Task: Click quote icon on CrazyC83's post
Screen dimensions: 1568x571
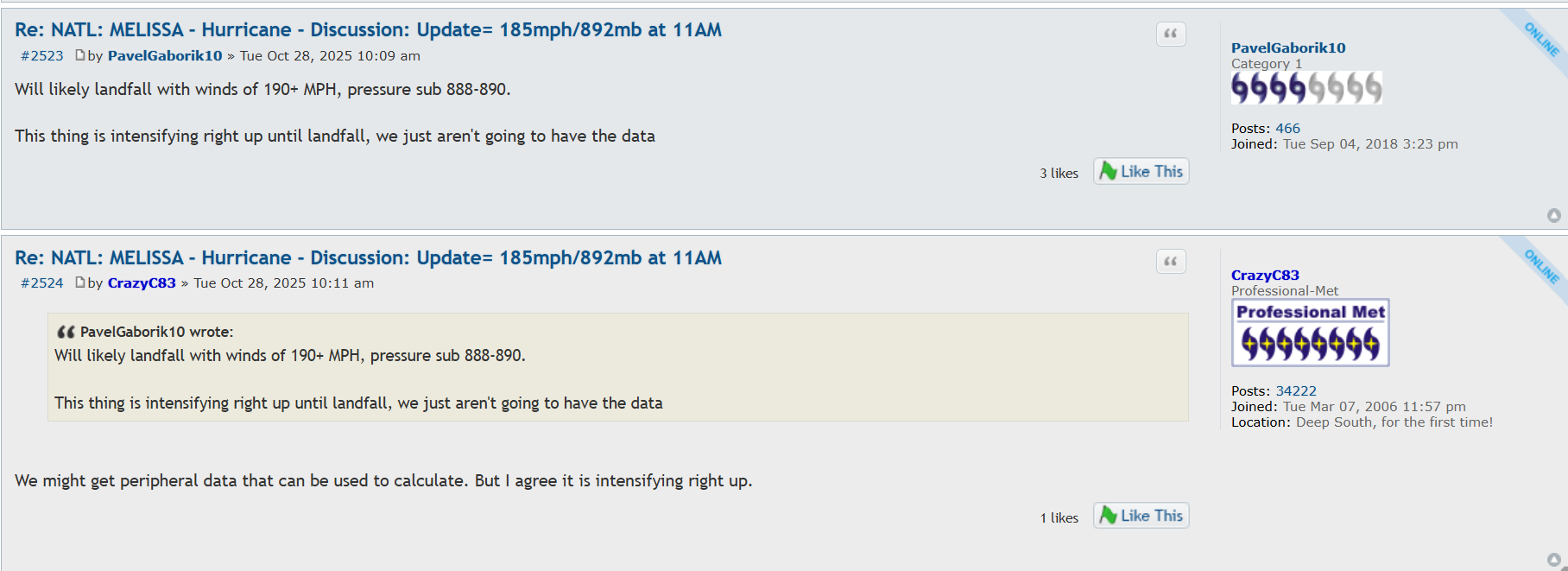Action: tap(1170, 261)
